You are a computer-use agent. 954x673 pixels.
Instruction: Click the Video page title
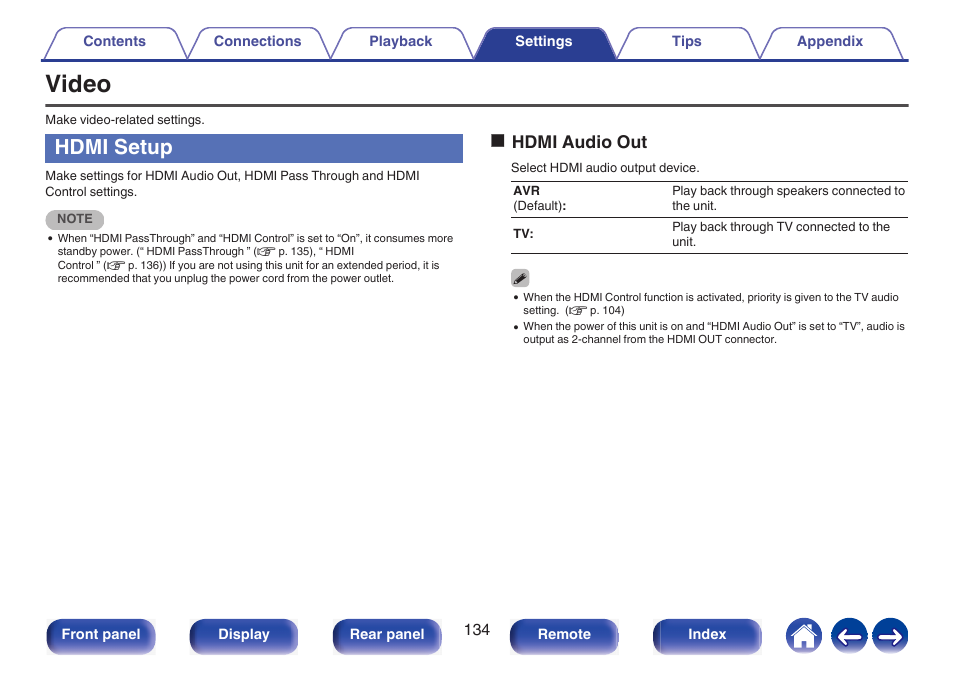tap(78, 84)
